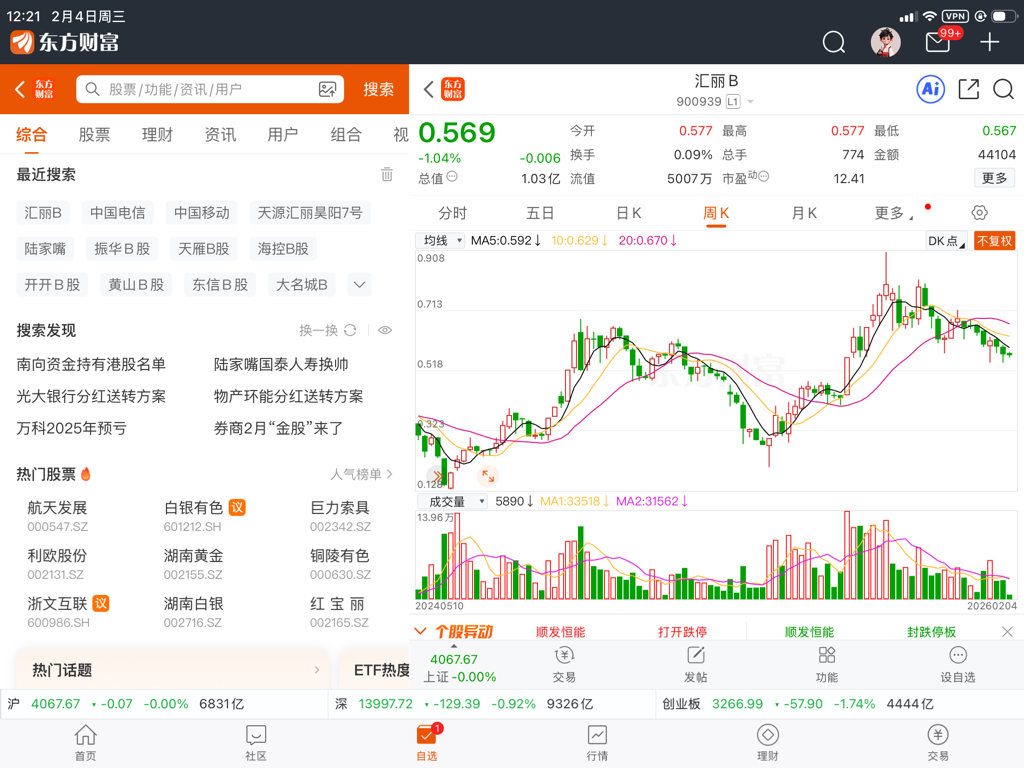Open DK点 dropdown

[x=946, y=240]
